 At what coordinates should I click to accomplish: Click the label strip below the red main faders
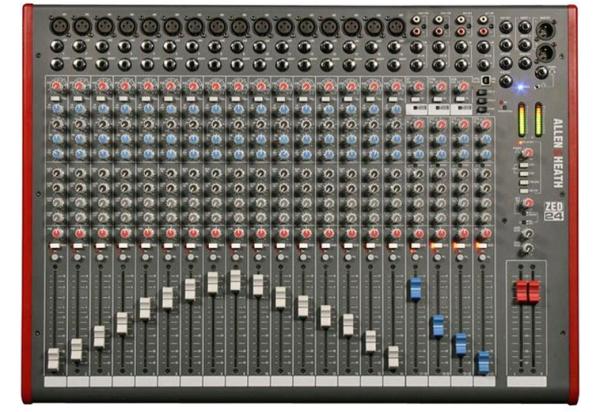(526, 381)
